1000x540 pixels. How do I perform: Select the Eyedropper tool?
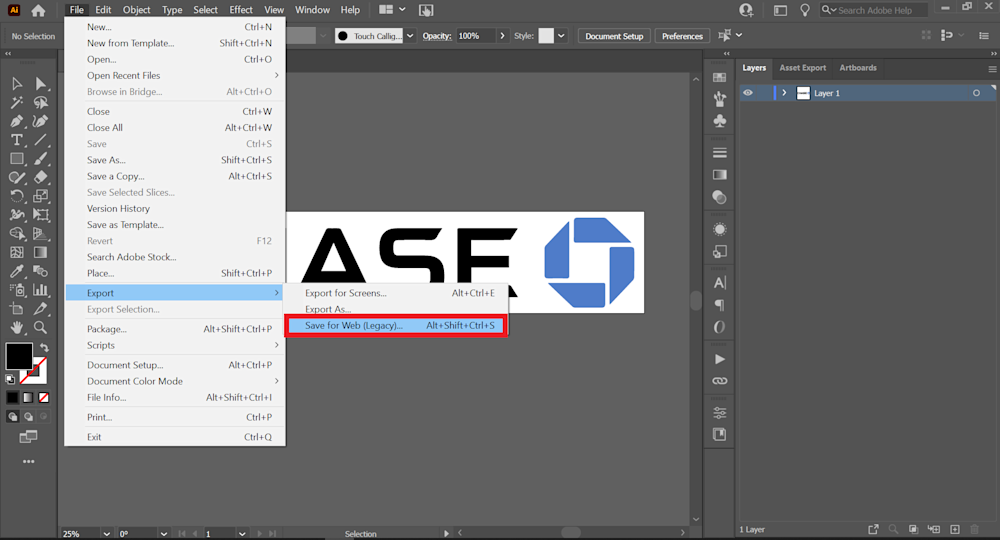[17, 271]
